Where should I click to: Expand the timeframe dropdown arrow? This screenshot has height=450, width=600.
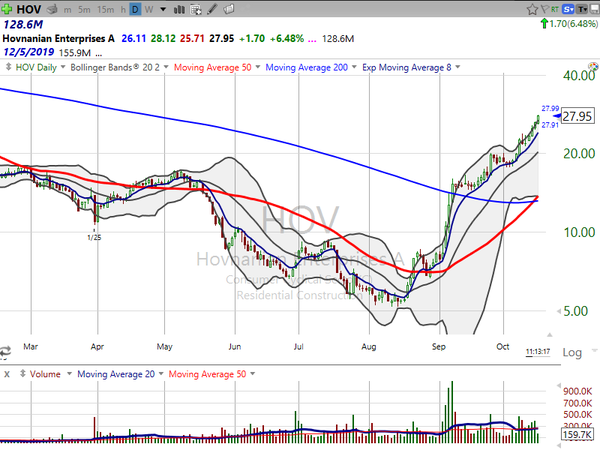coord(163,9)
